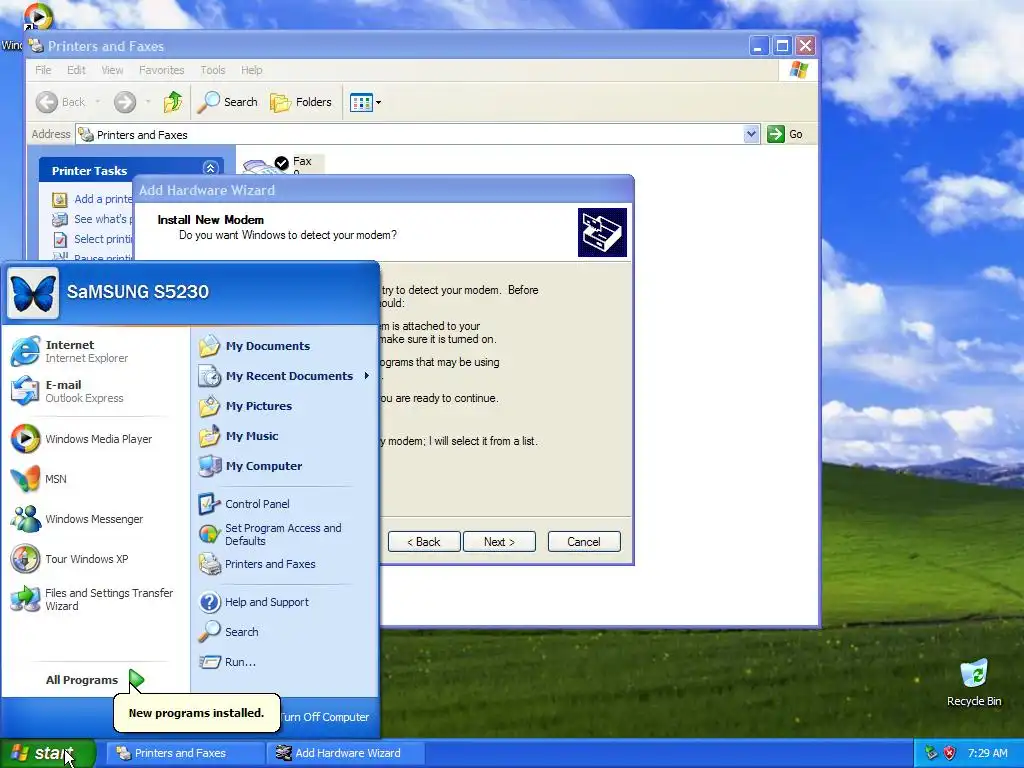This screenshot has width=1024, height=768.
Task: Click the Start button
Action: pyautogui.click(x=48, y=753)
